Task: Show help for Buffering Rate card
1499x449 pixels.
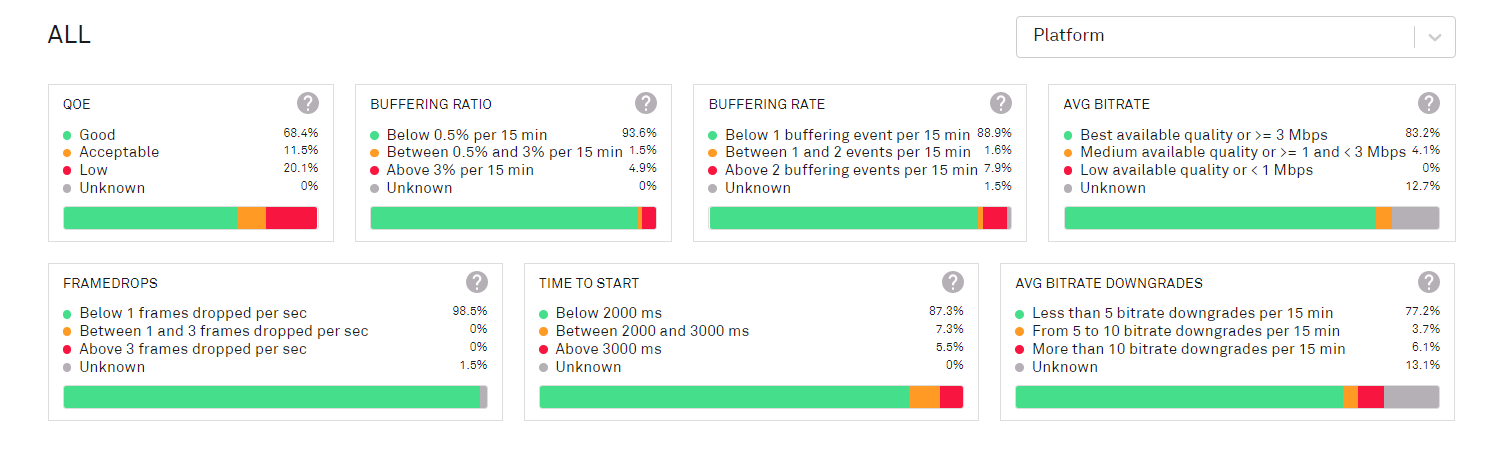Action: 1000,103
